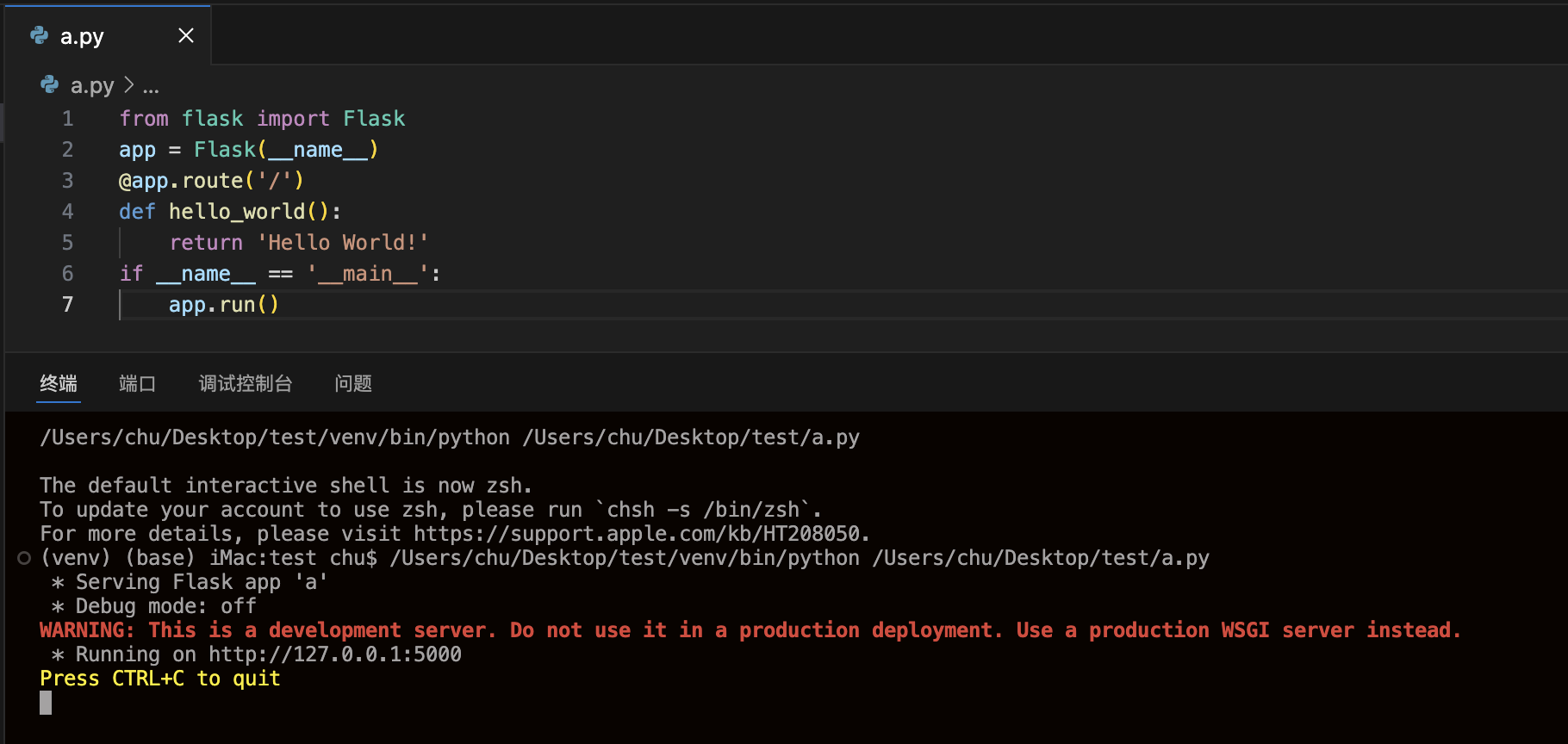This screenshot has height=744, width=1568.
Task: Close the a.py editor tab
Action: tap(185, 35)
